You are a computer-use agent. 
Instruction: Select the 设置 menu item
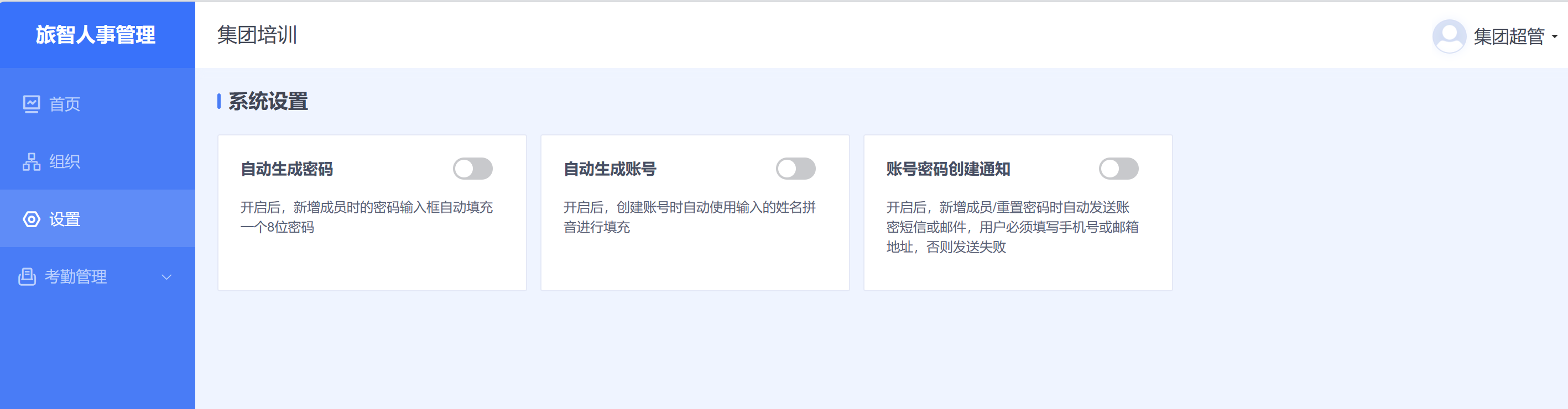(97, 218)
